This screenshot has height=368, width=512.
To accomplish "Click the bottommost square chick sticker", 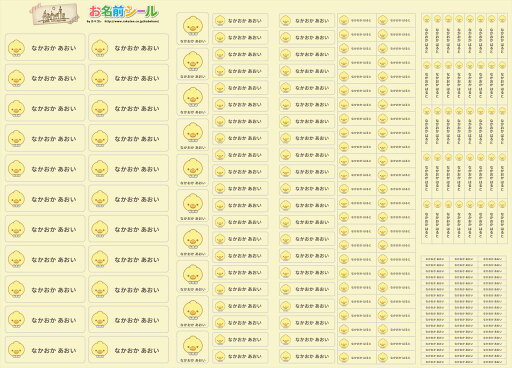I will pyautogui.click(x=192, y=347).
